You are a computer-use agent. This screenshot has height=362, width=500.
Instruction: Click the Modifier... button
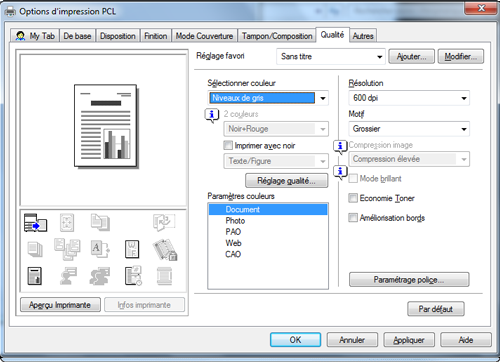pos(461,56)
